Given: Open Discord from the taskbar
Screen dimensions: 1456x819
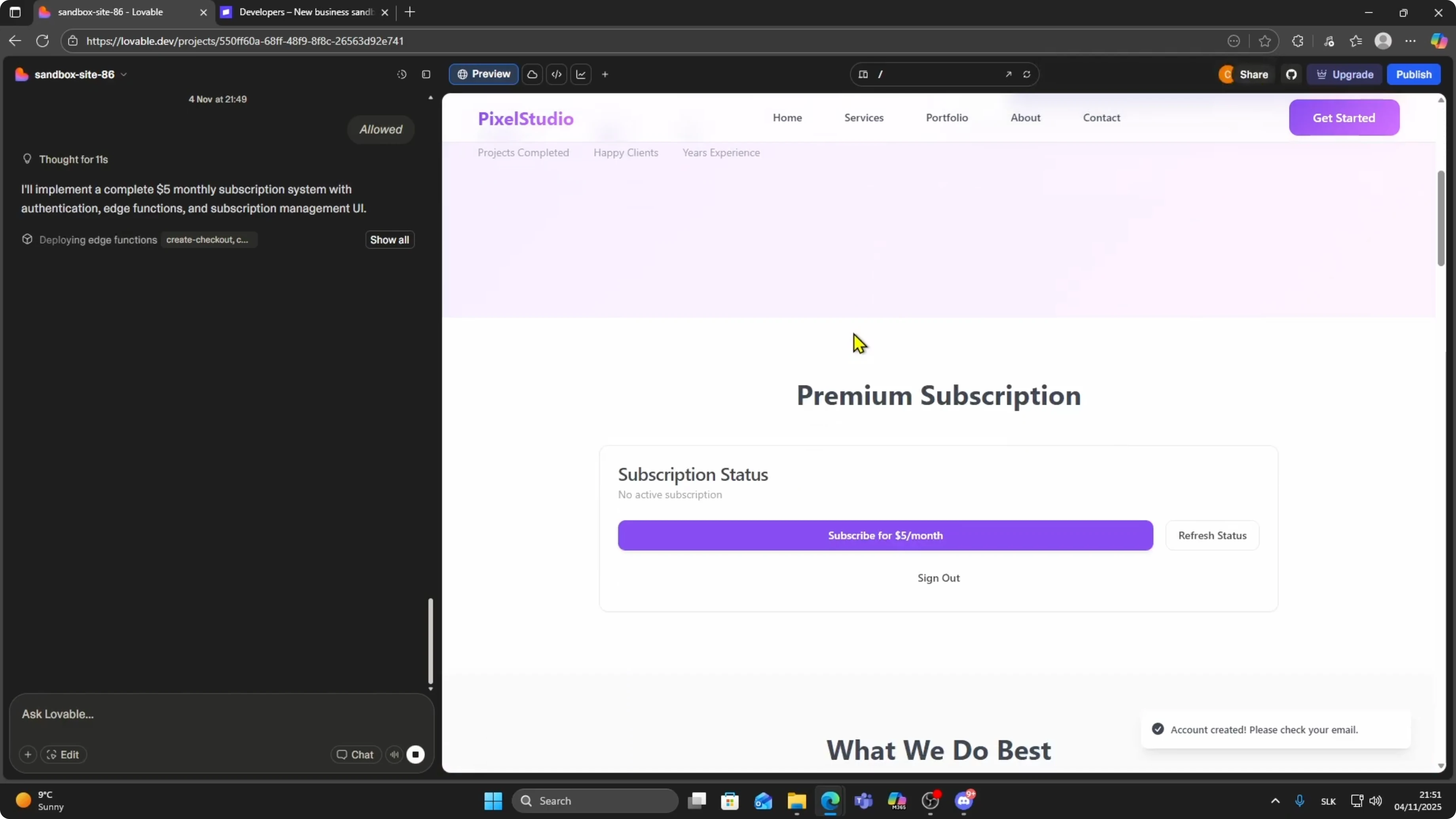Looking at the screenshot, I should click(x=964, y=801).
